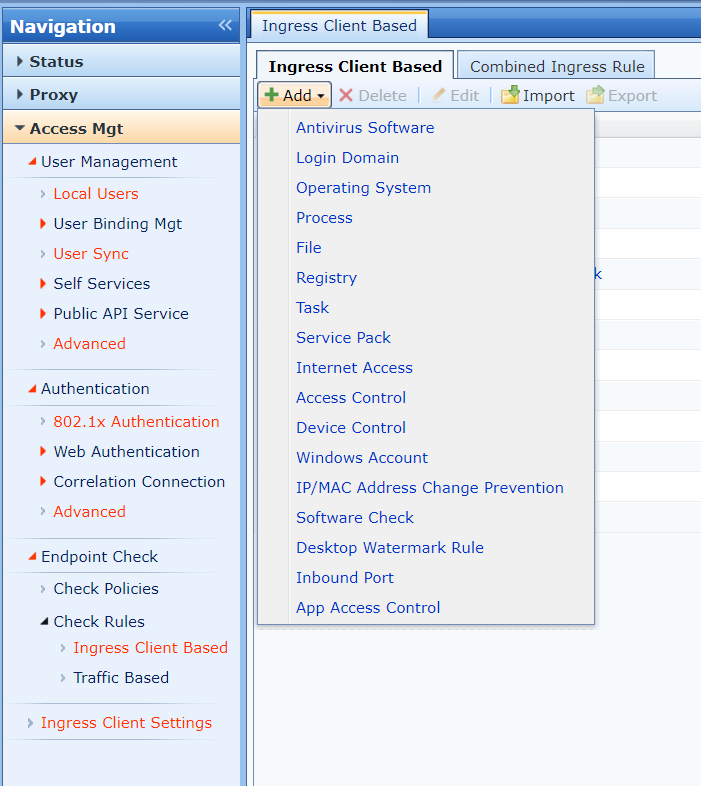Collapse the Access Mgt section
The width and height of the screenshot is (701, 786).
20,129
